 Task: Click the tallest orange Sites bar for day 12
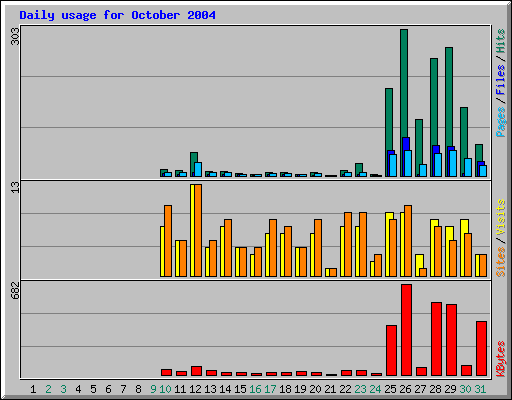tap(198, 230)
